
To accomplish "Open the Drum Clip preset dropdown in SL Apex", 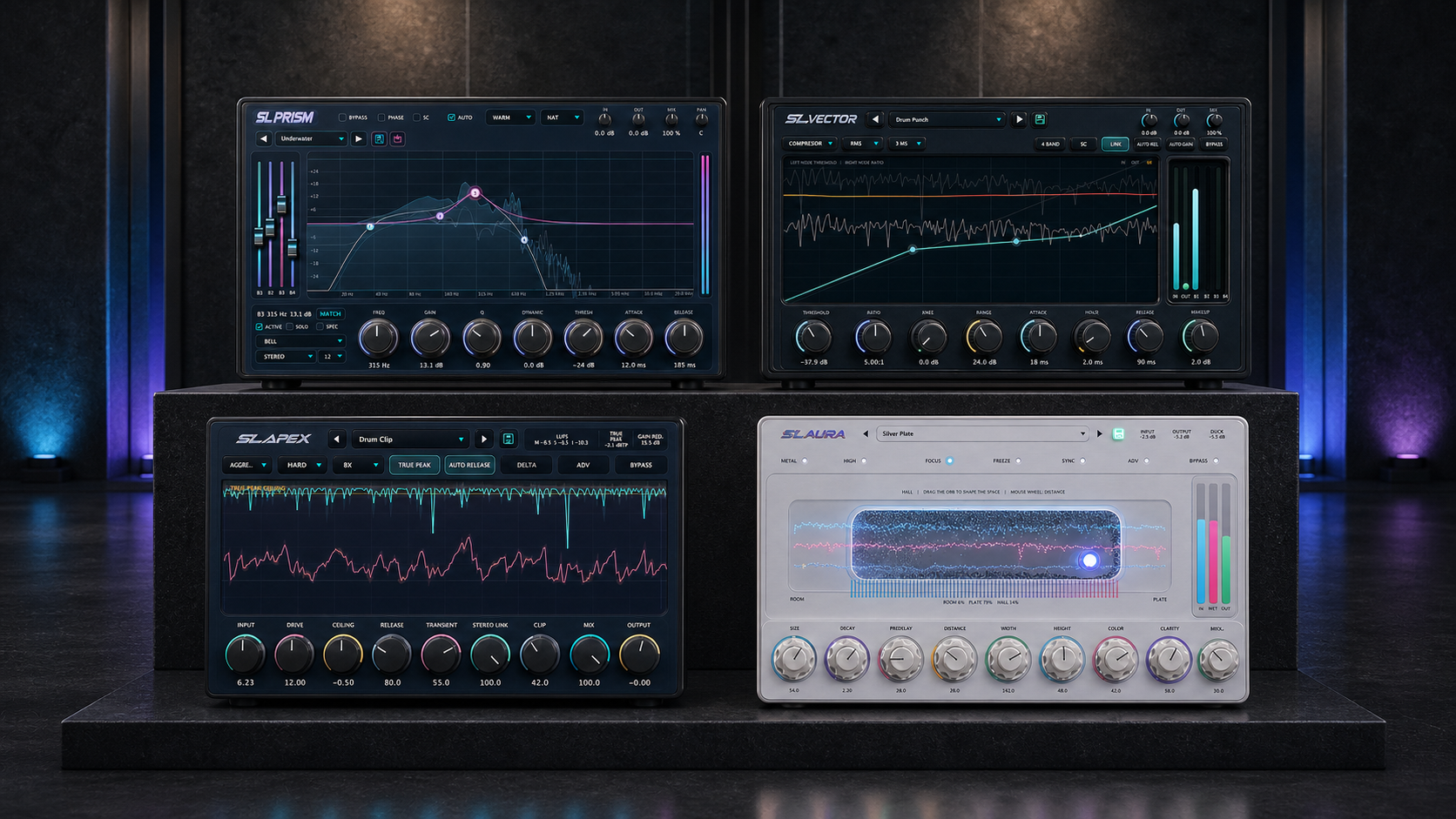I will pos(410,440).
